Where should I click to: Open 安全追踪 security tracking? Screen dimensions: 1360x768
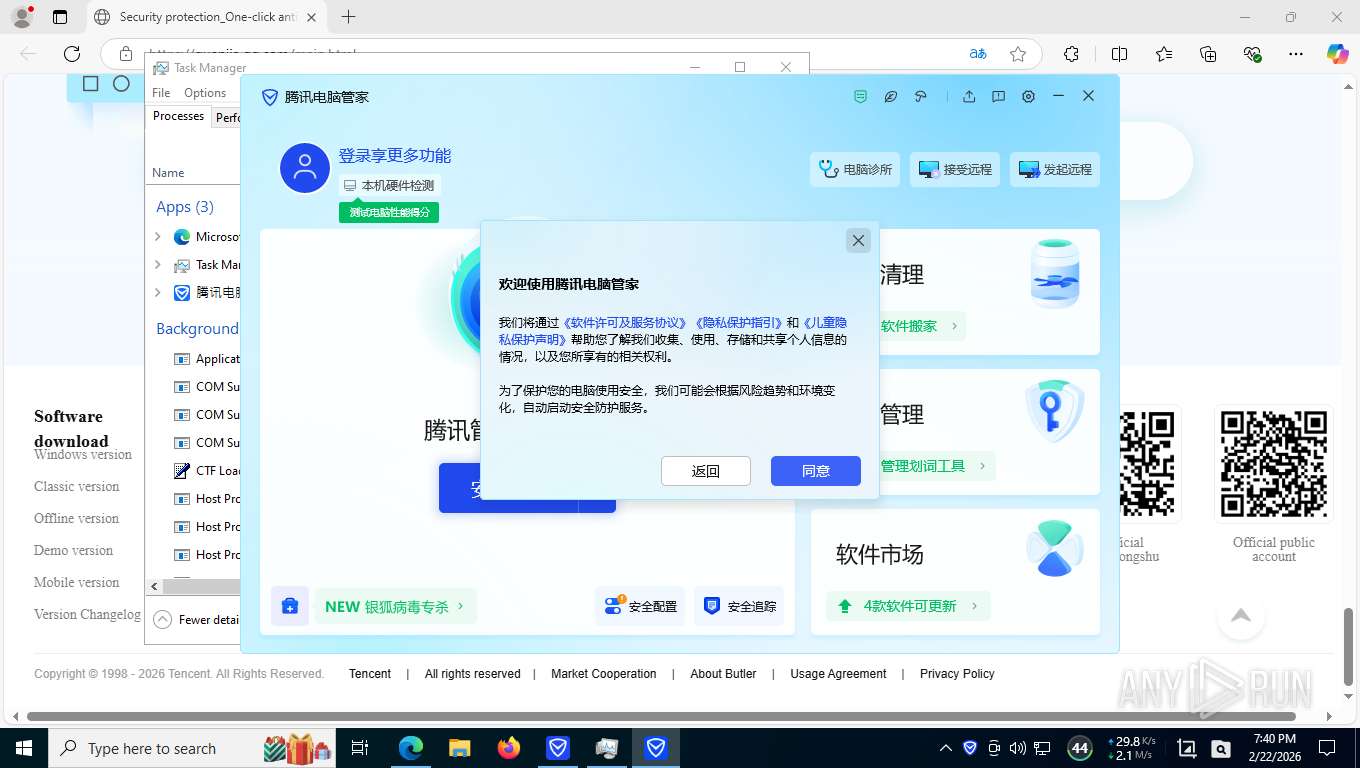click(x=740, y=606)
